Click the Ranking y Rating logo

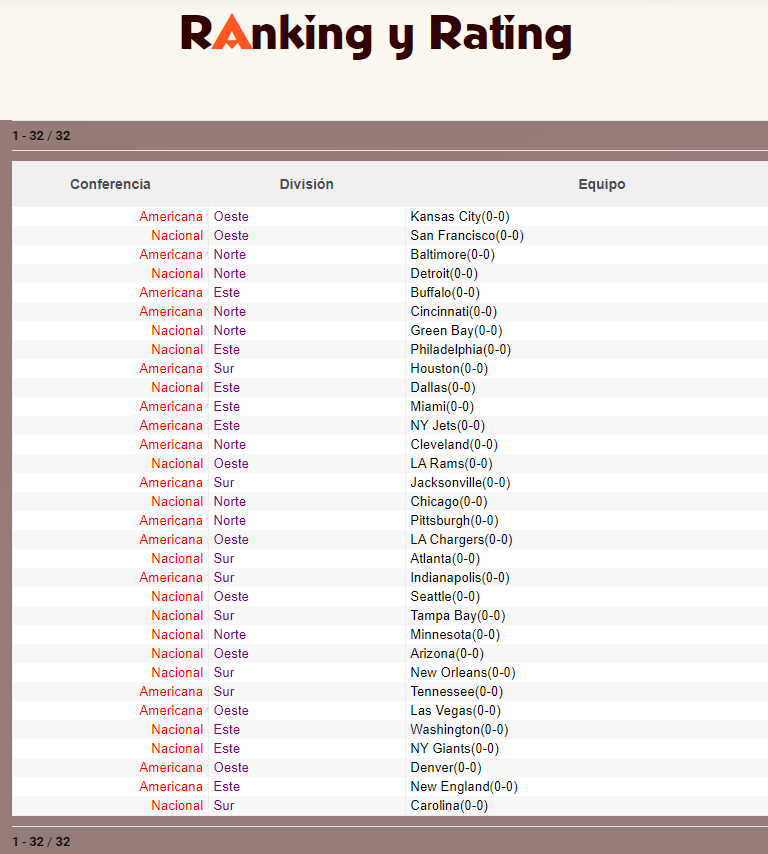376,36
